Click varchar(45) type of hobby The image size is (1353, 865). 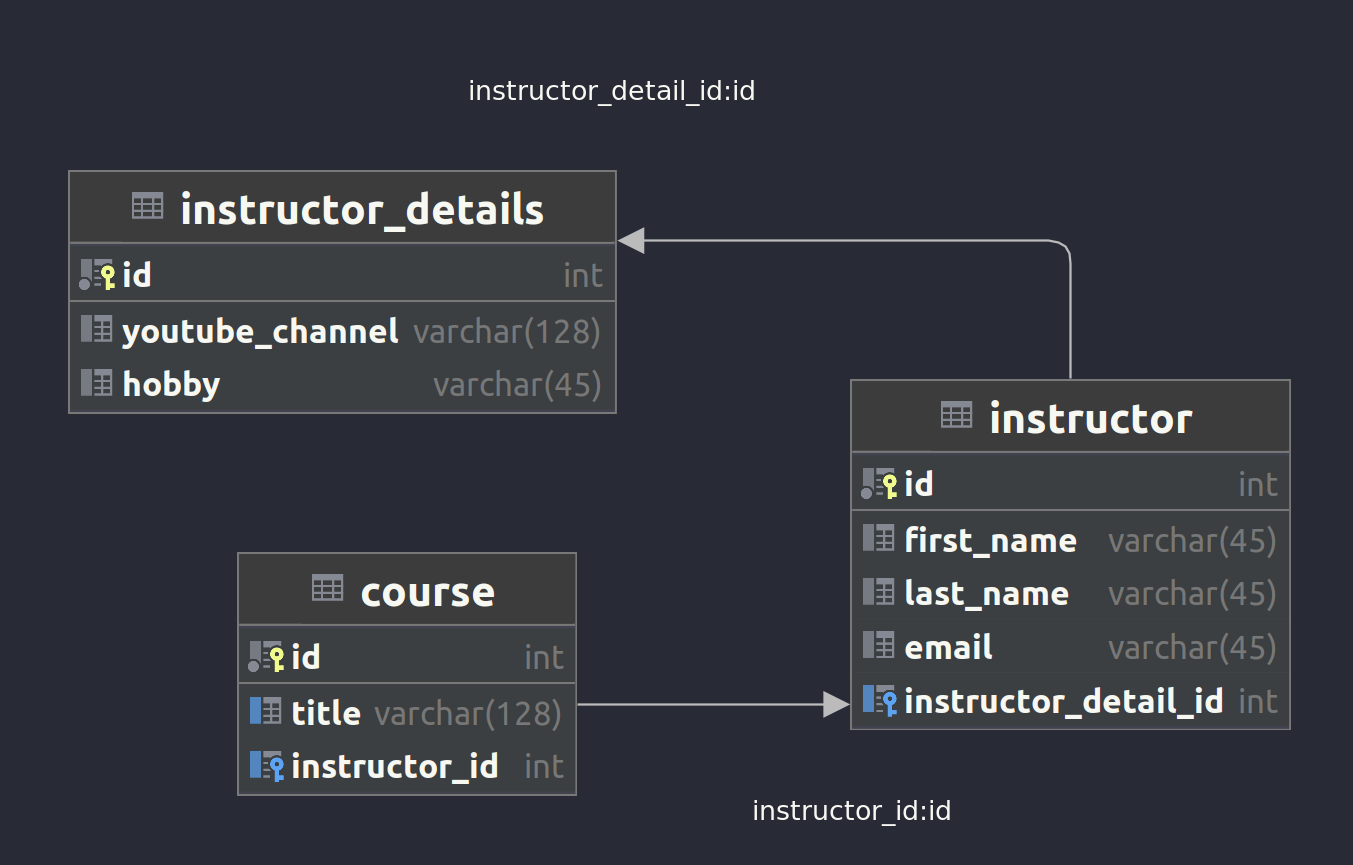517,385
